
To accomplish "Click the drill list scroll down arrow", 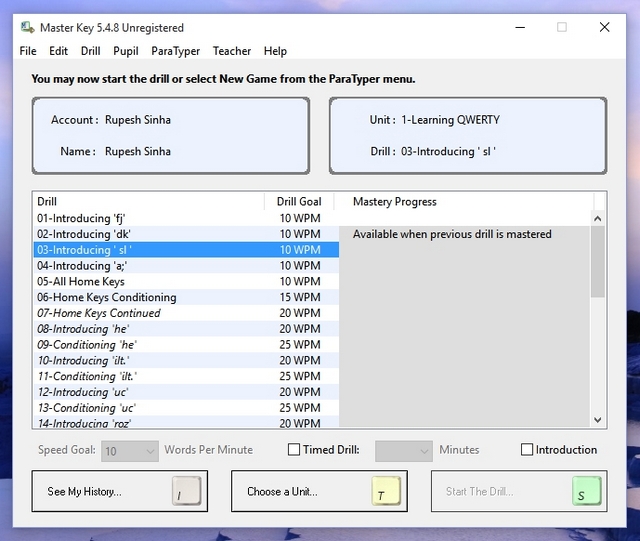I will (598, 420).
